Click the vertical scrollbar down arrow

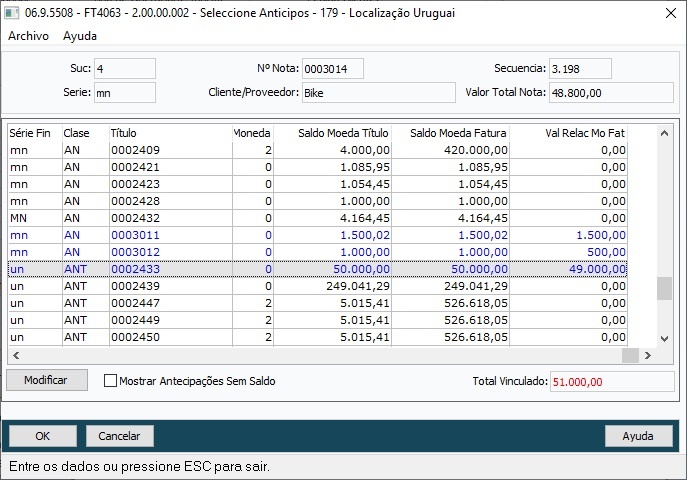tap(664, 338)
